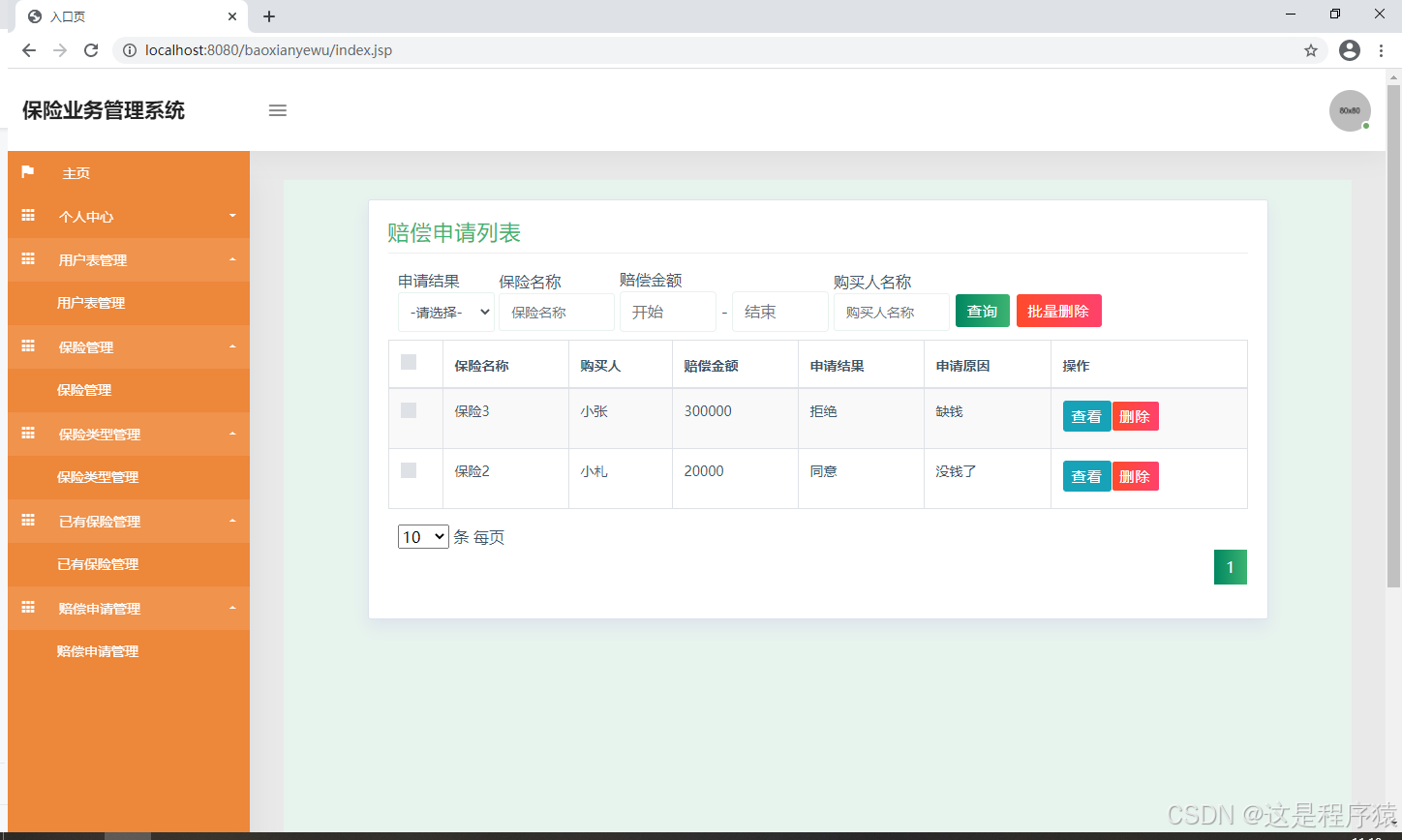Viewport: 1402px width, 840px height.
Task: Go back using browser back arrow
Action: (29, 50)
